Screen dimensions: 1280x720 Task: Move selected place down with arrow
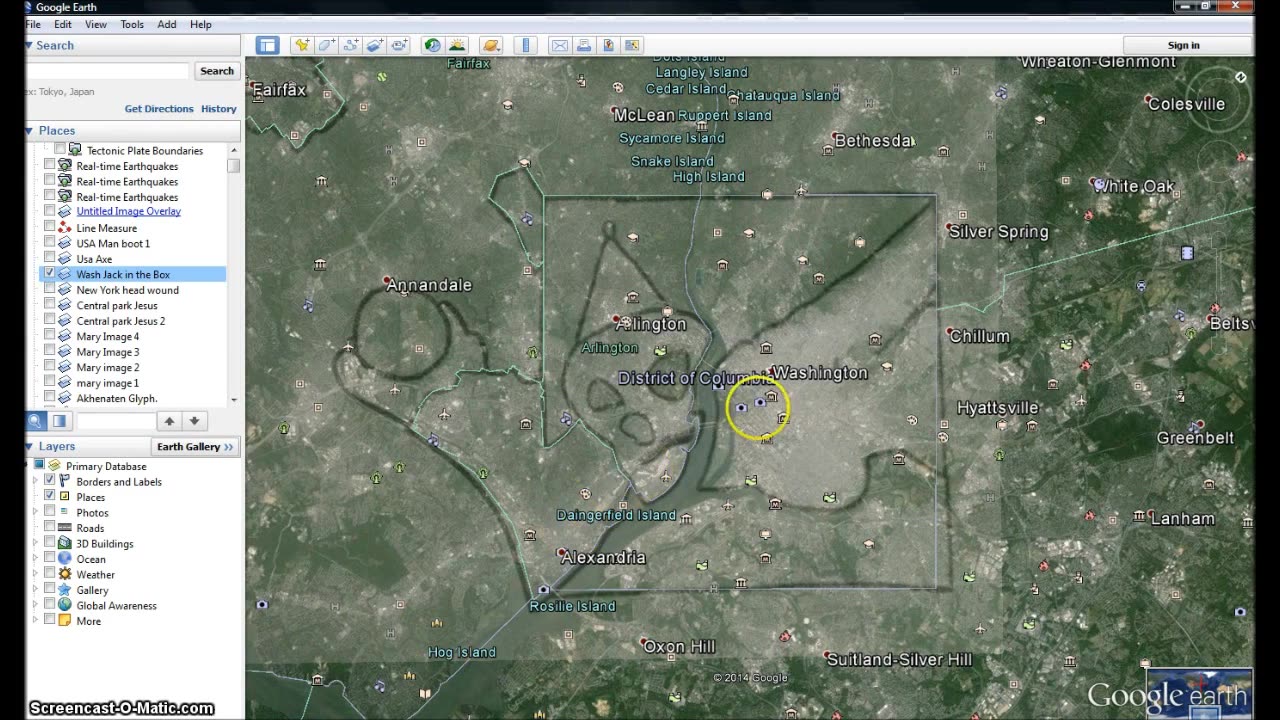click(194, 421)
